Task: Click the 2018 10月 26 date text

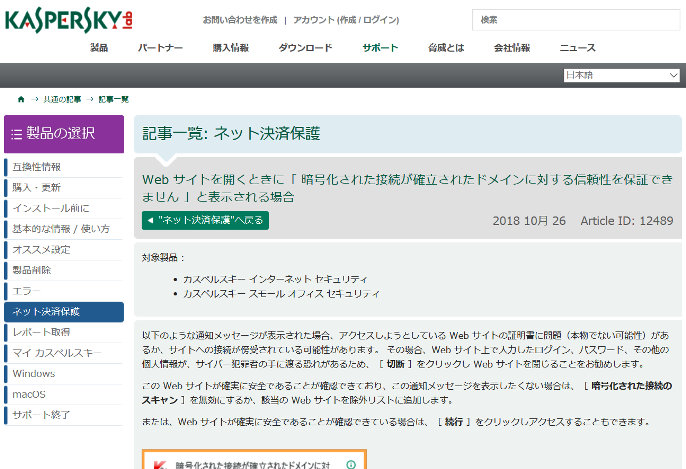Action: tap(529, 221)
